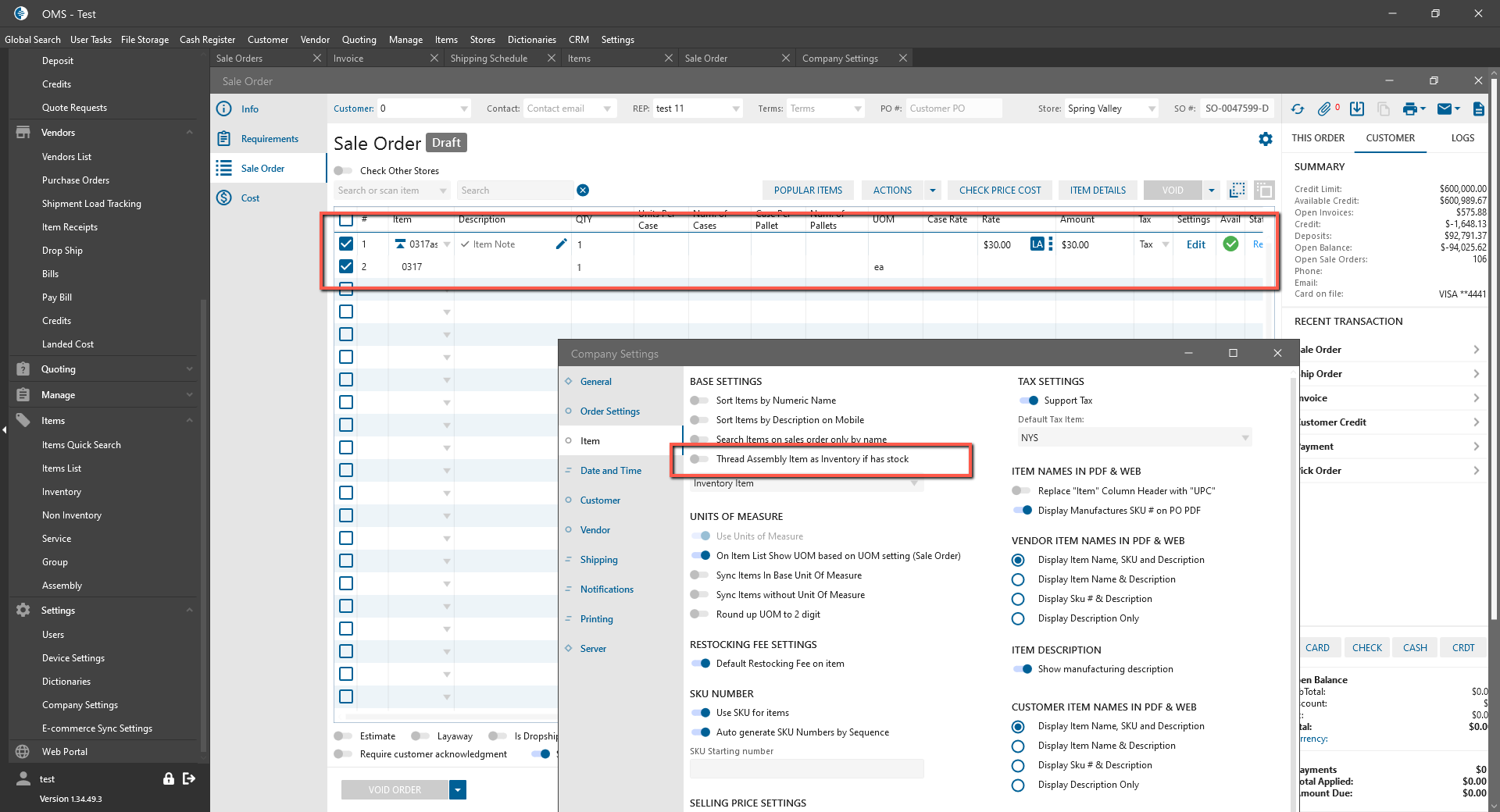
Task: Toggle Thread Assembly Item as Inventory switch
Action: pos(699,459)
